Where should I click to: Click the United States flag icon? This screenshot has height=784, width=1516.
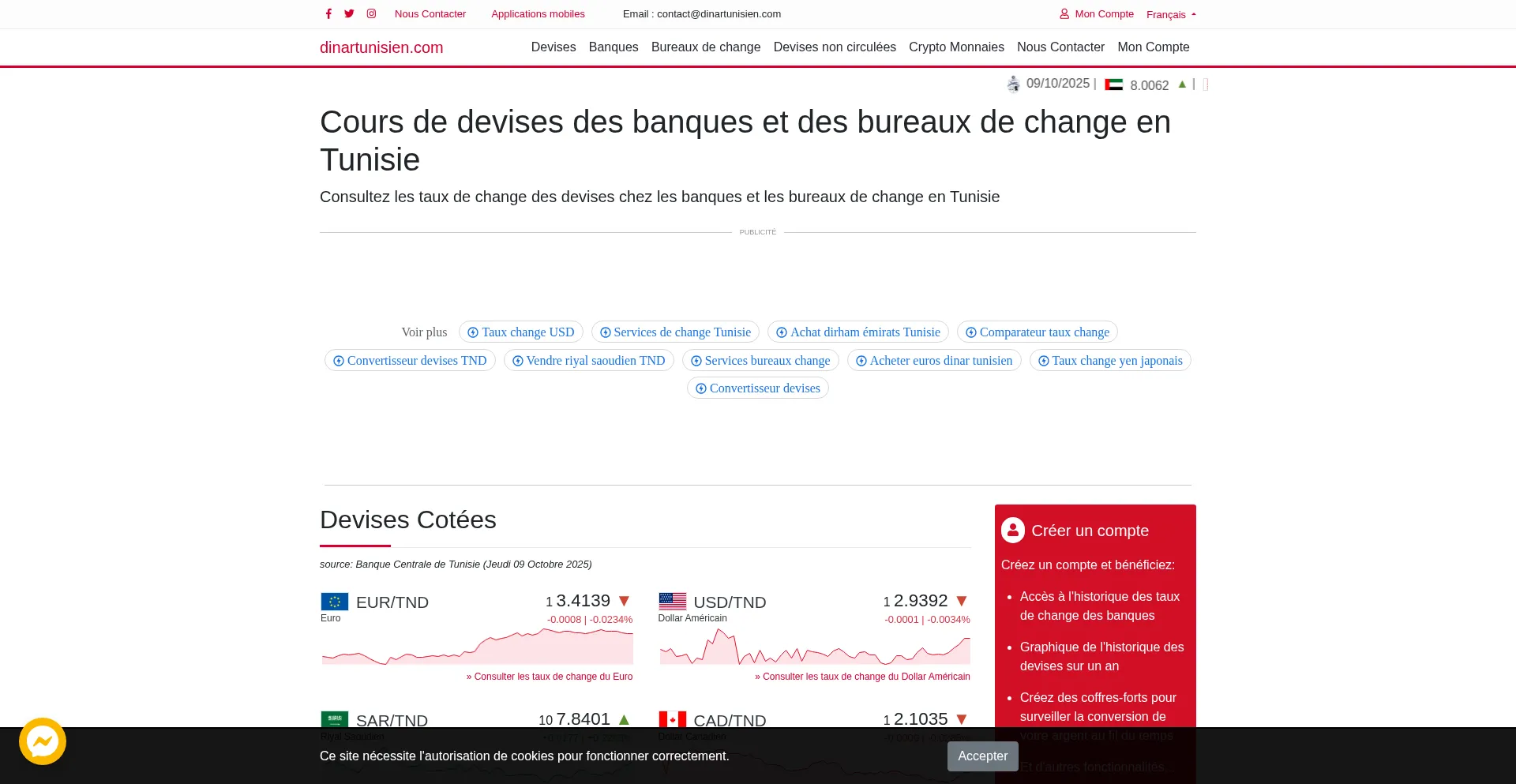(x=672, y=602)
